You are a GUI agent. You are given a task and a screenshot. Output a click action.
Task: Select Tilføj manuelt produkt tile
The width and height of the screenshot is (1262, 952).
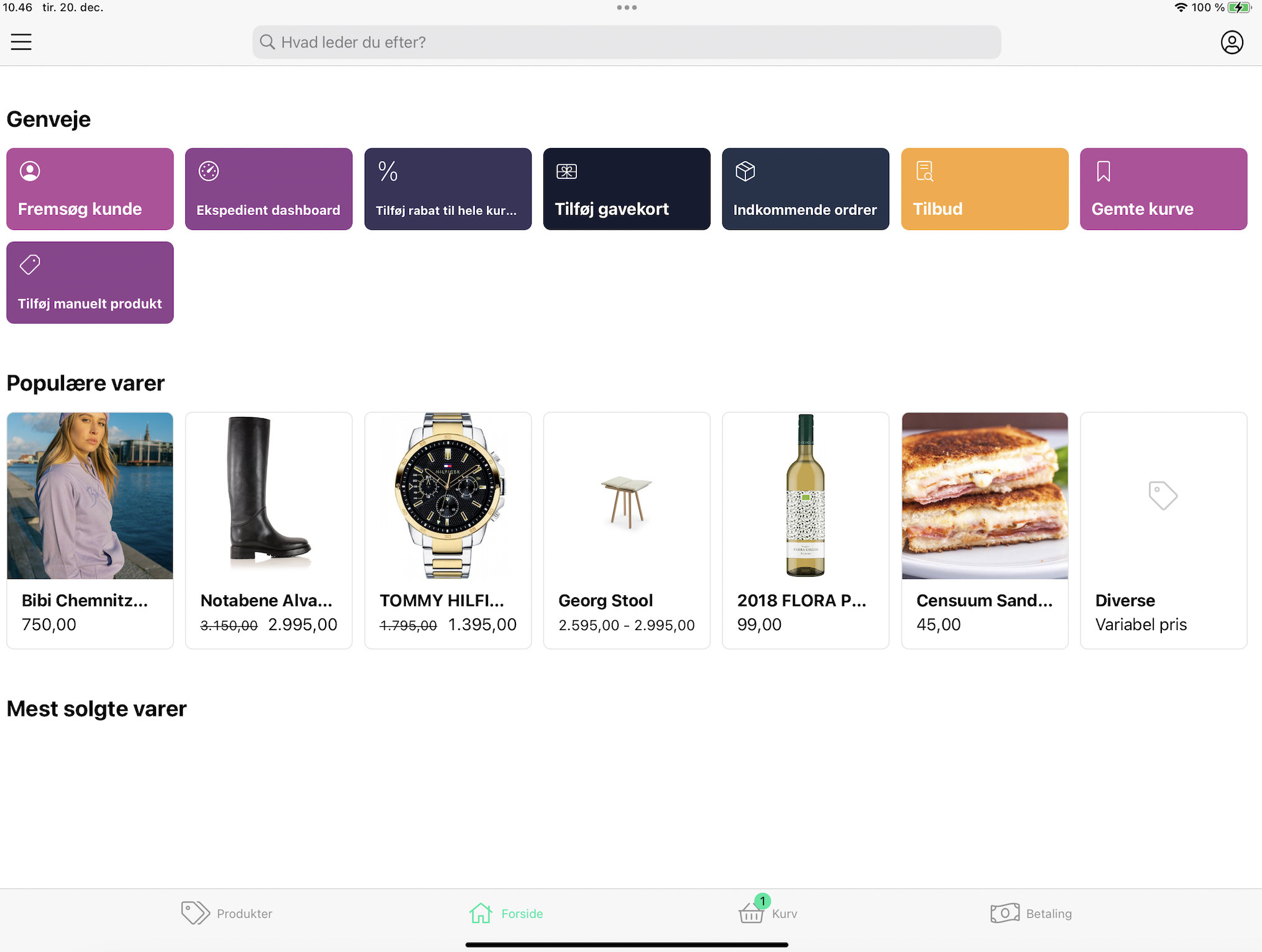tap(90, 283)
